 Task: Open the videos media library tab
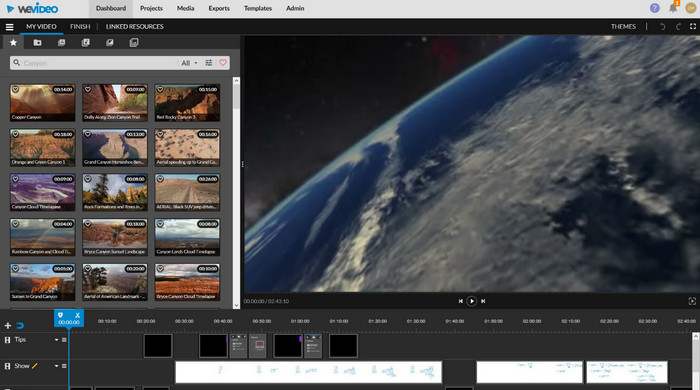[62, 42]
